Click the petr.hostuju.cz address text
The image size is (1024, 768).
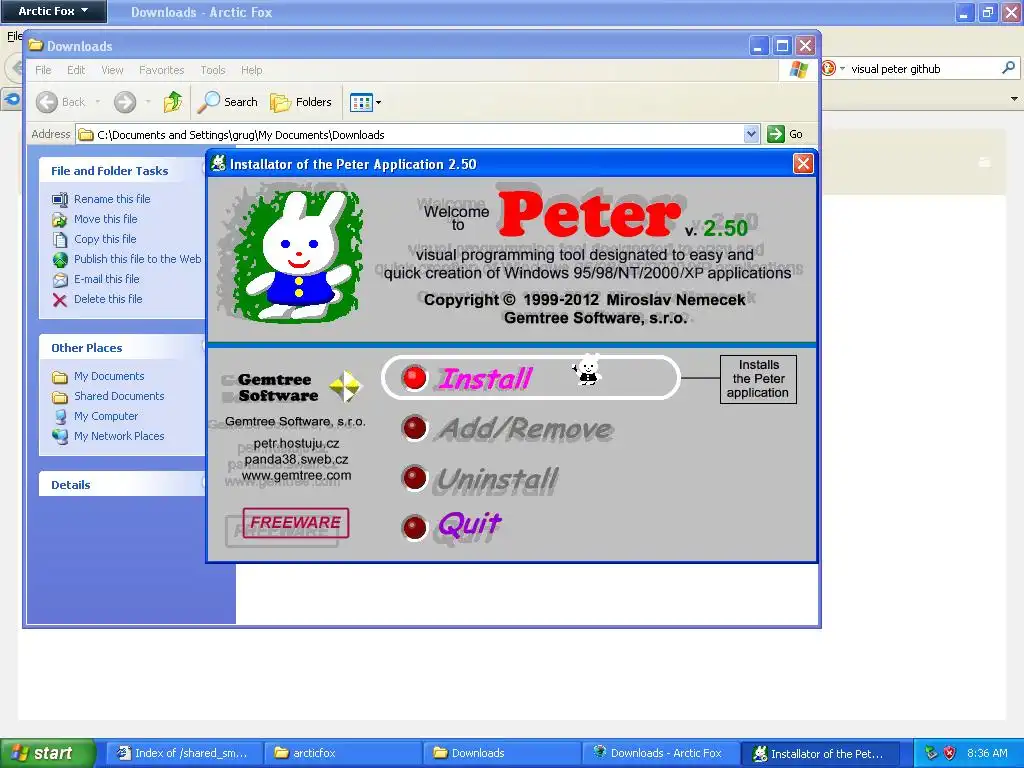point(296,443)
